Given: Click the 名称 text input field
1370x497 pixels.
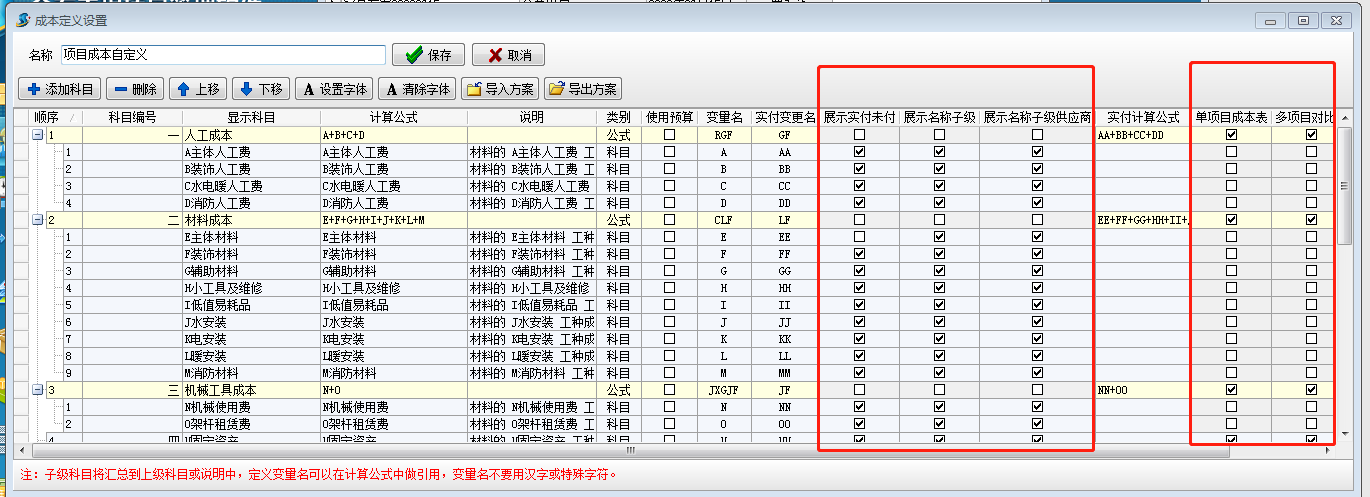Looking at the screenshot, I should [x=222, y=55].
